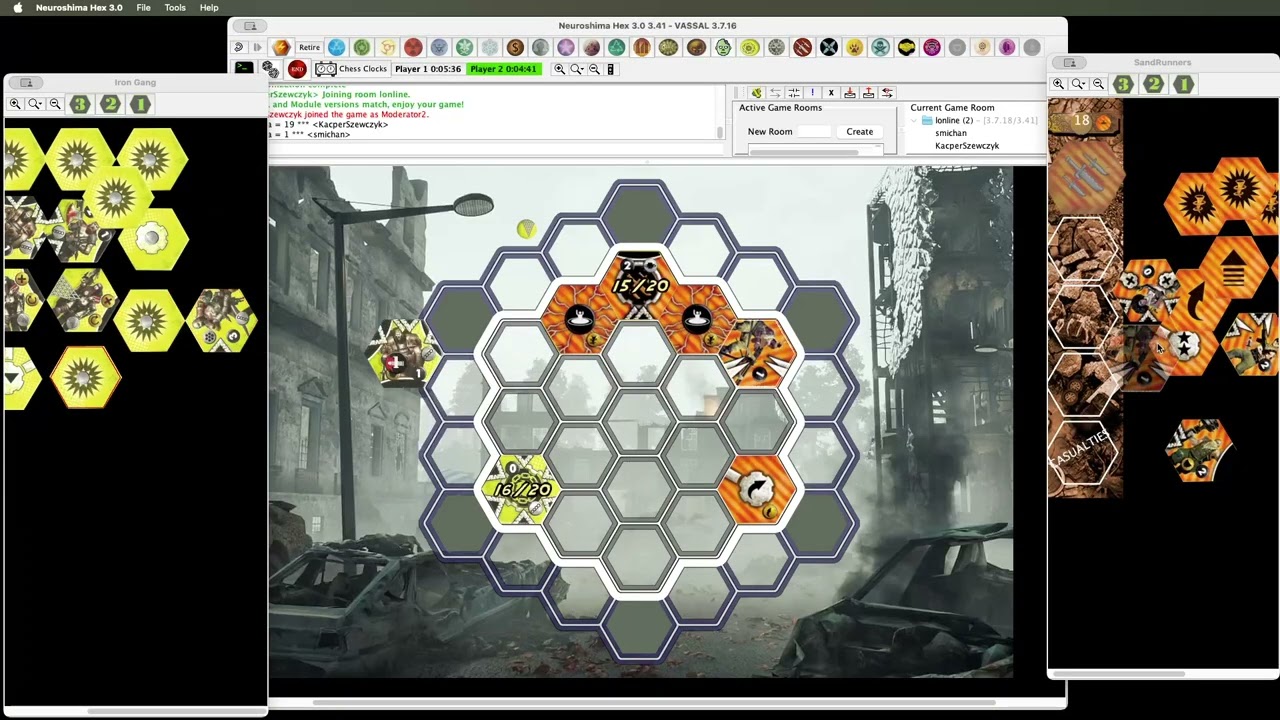Click Player 1 clock 0:05:36
Image resolution: width=1280 pixels, height=720 pixels.
(428, 69)
